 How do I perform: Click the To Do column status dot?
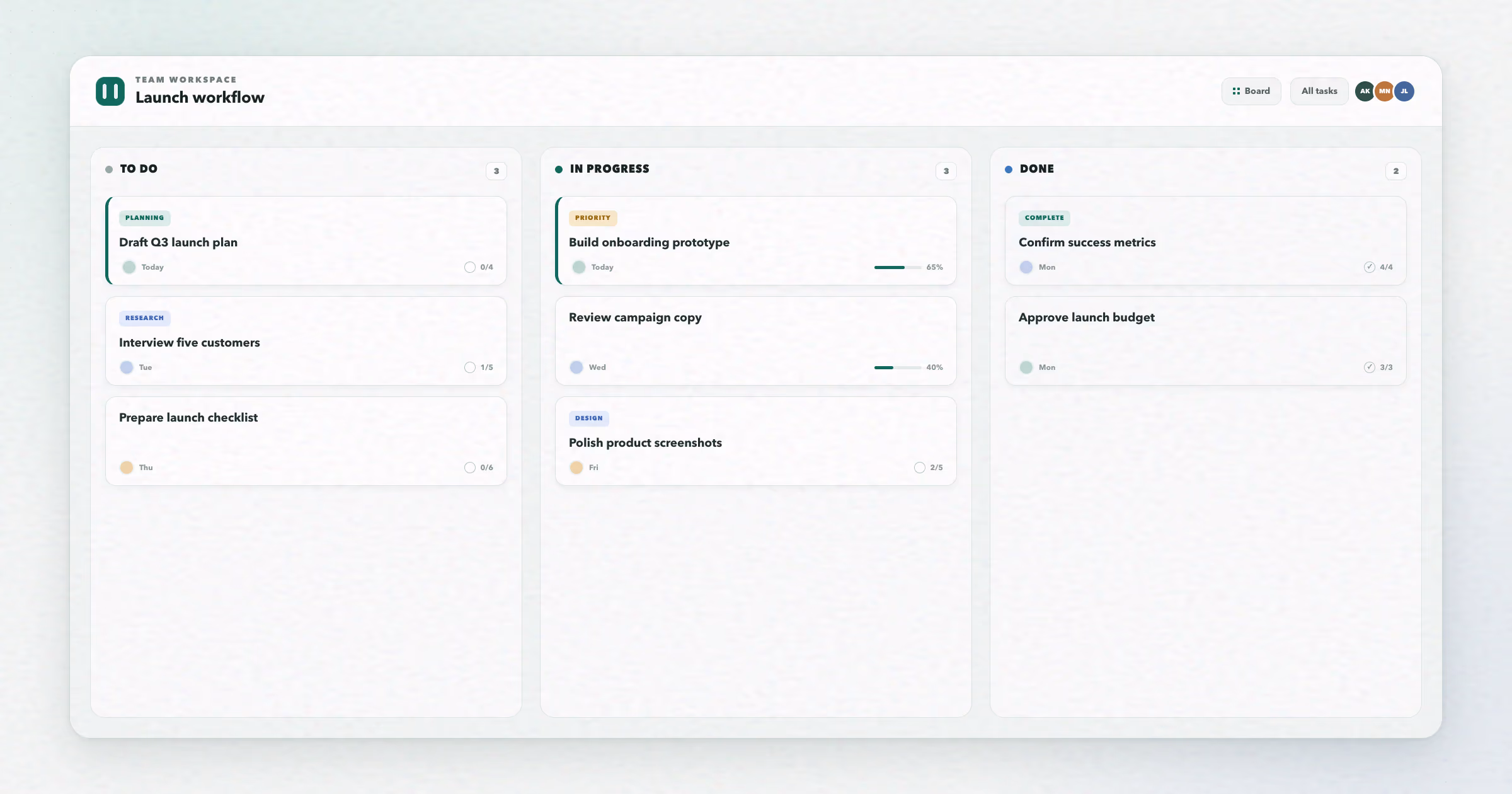109,170
